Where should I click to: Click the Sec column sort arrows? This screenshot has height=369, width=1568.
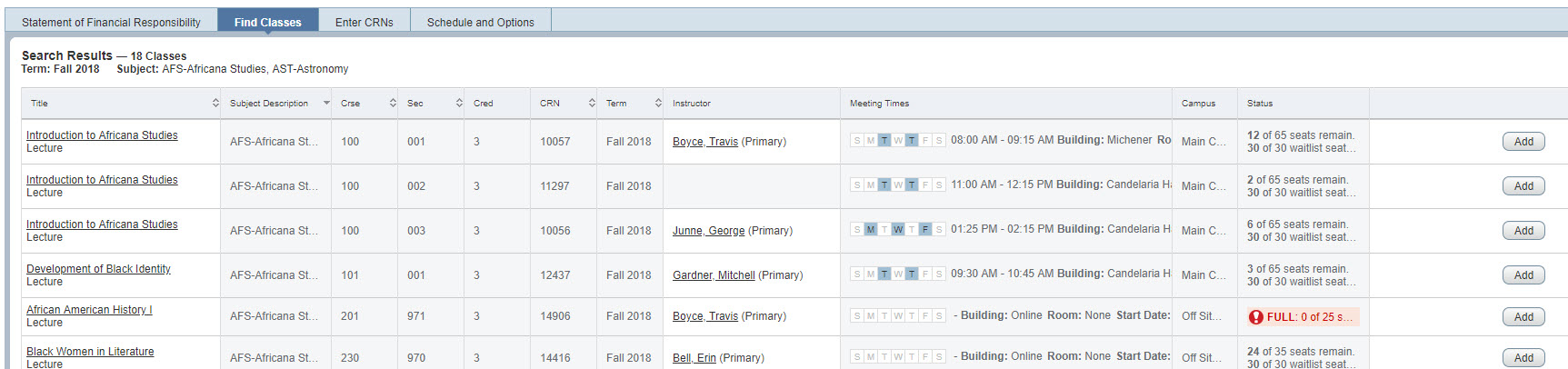click(459, 104)
